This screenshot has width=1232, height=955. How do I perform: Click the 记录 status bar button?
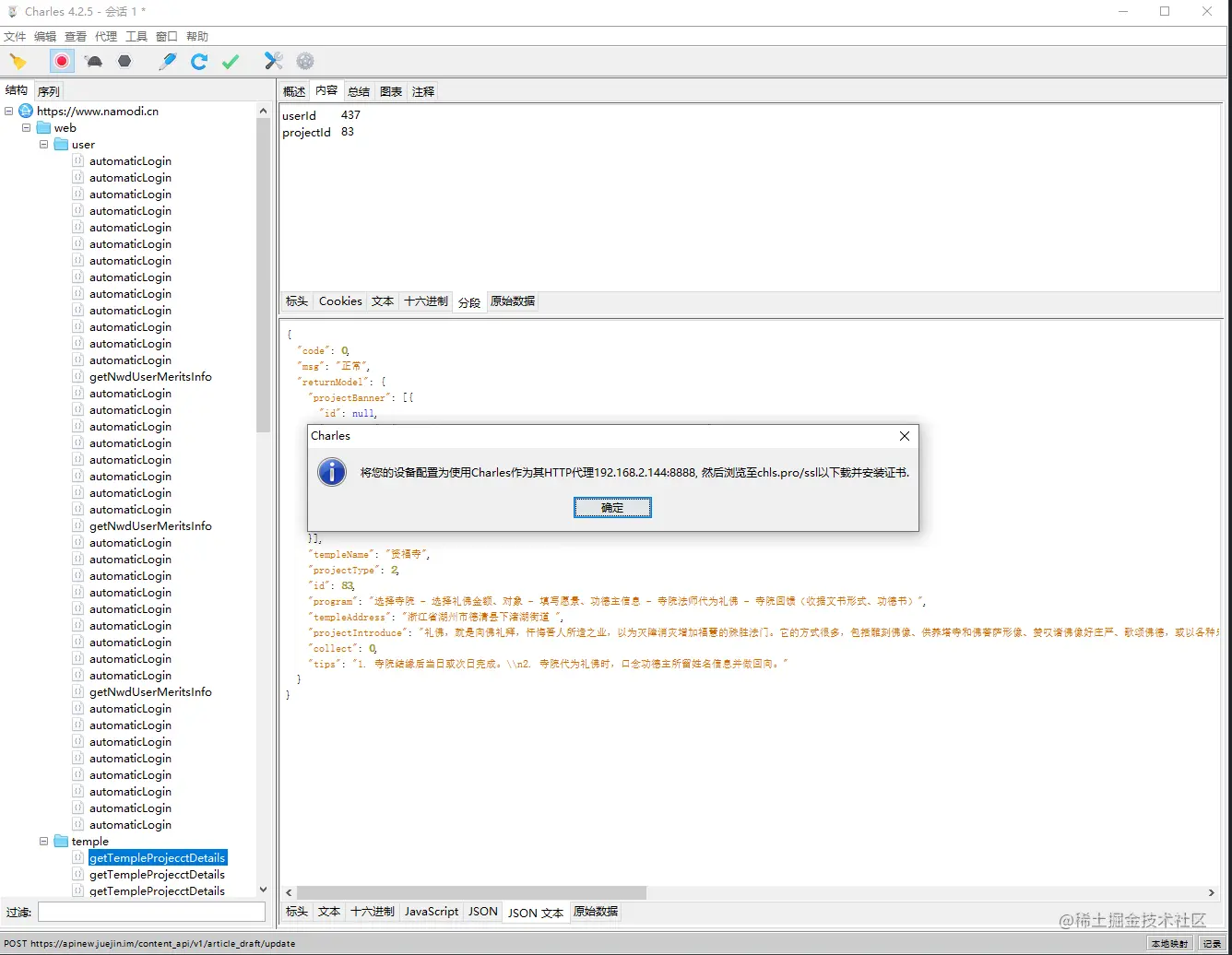point(1213,944)
